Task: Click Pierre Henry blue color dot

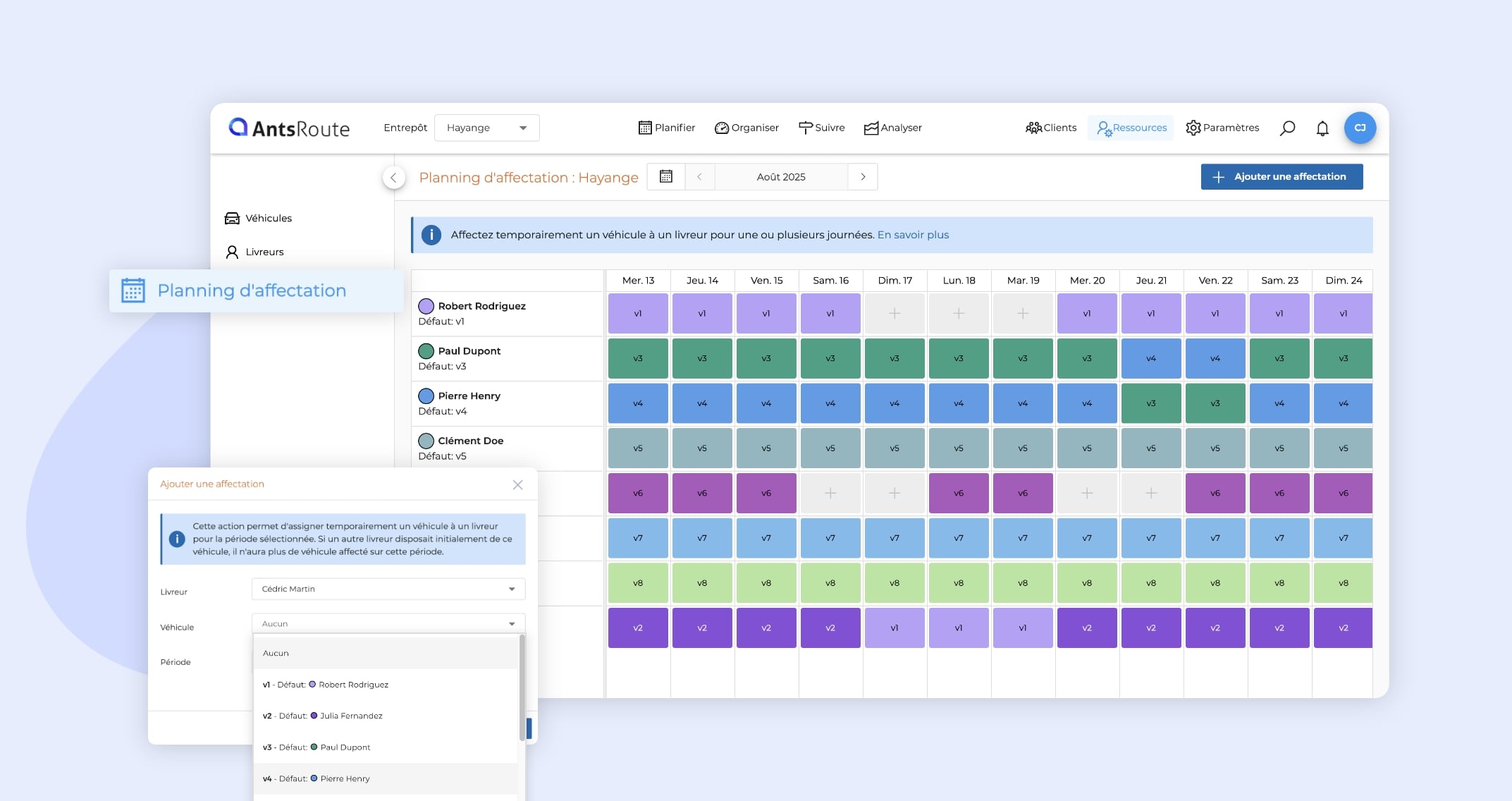Action: [x=426, y=396]
